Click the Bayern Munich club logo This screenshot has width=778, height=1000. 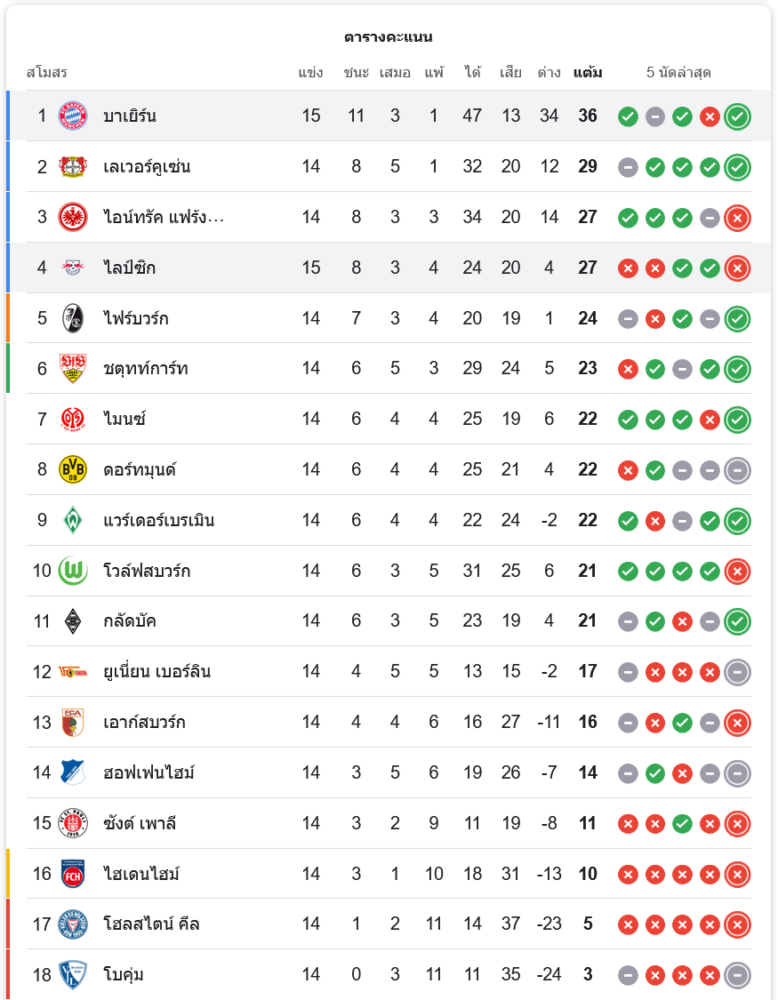[73, 116]
